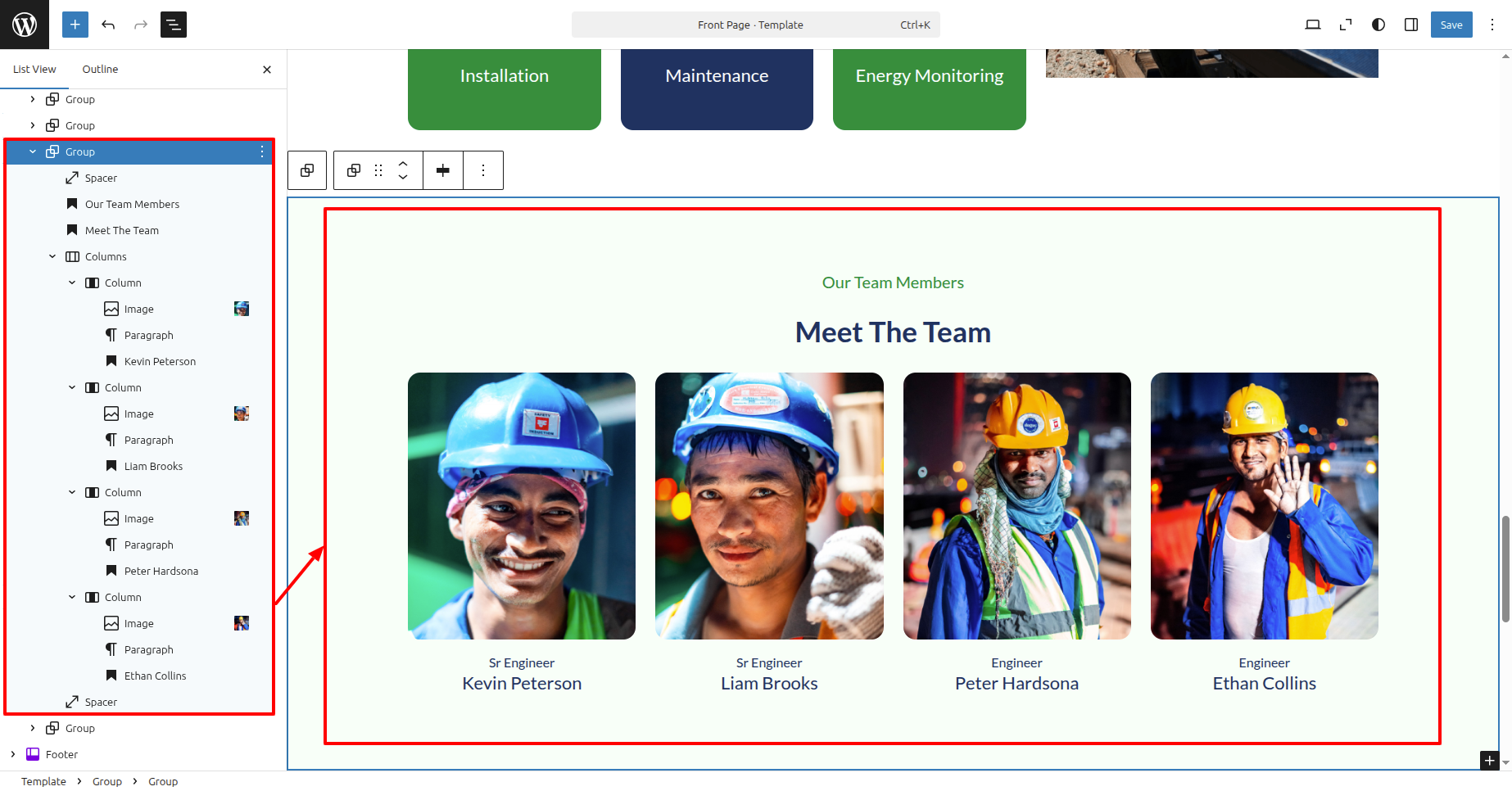Click the change alignment icon in block toolbar

click(x=443, y=170)
